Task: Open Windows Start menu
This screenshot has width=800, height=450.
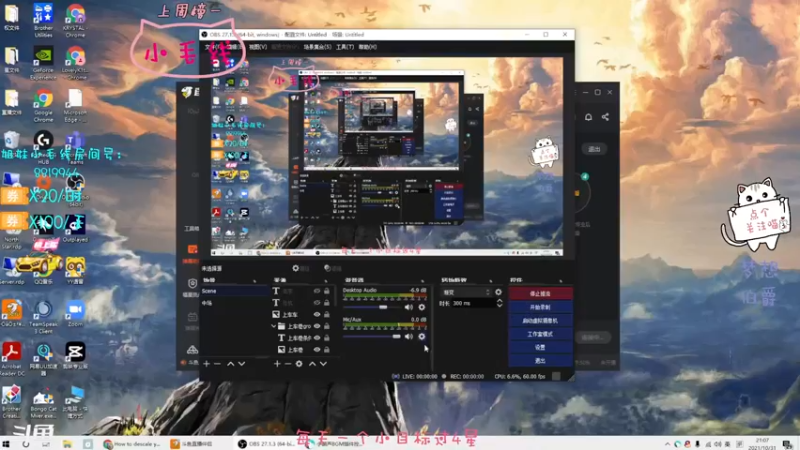Action: 7,444
